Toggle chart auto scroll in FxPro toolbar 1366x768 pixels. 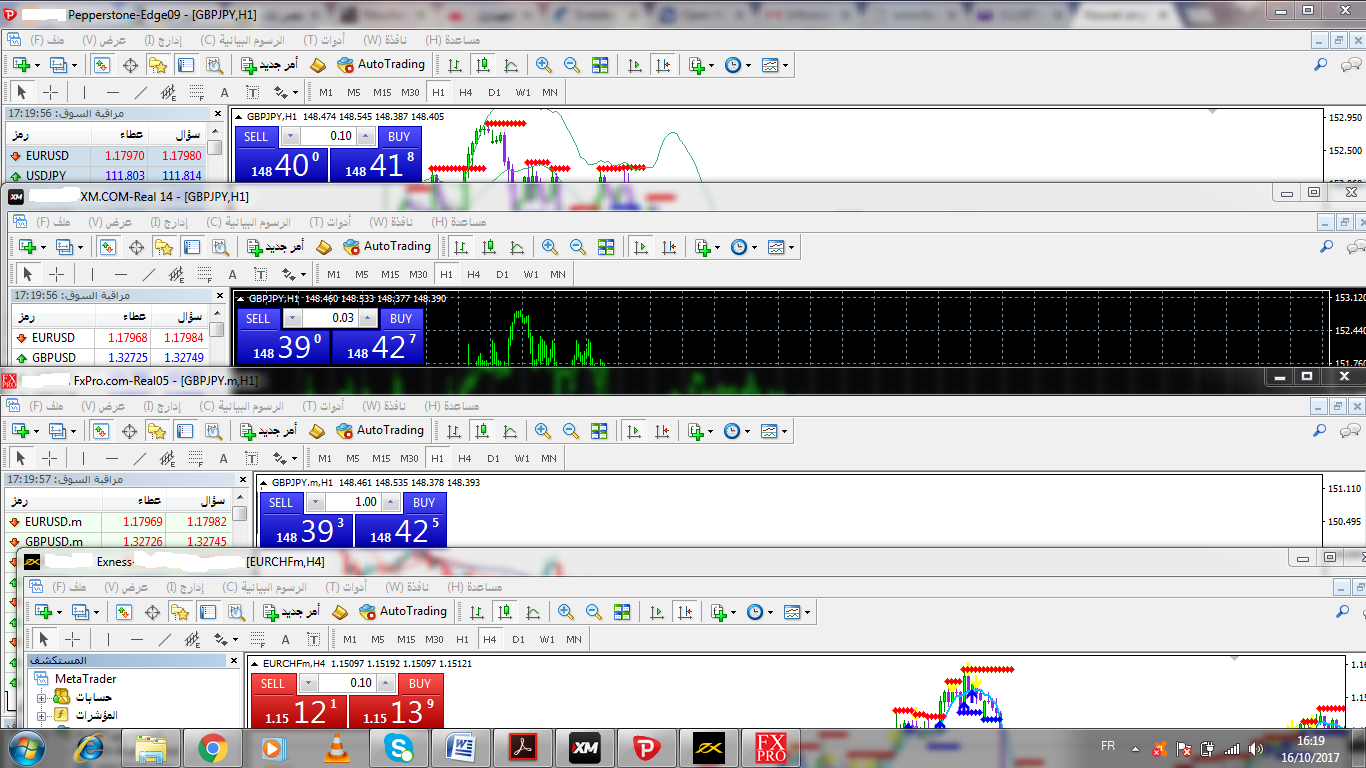(x=634, y=431)
